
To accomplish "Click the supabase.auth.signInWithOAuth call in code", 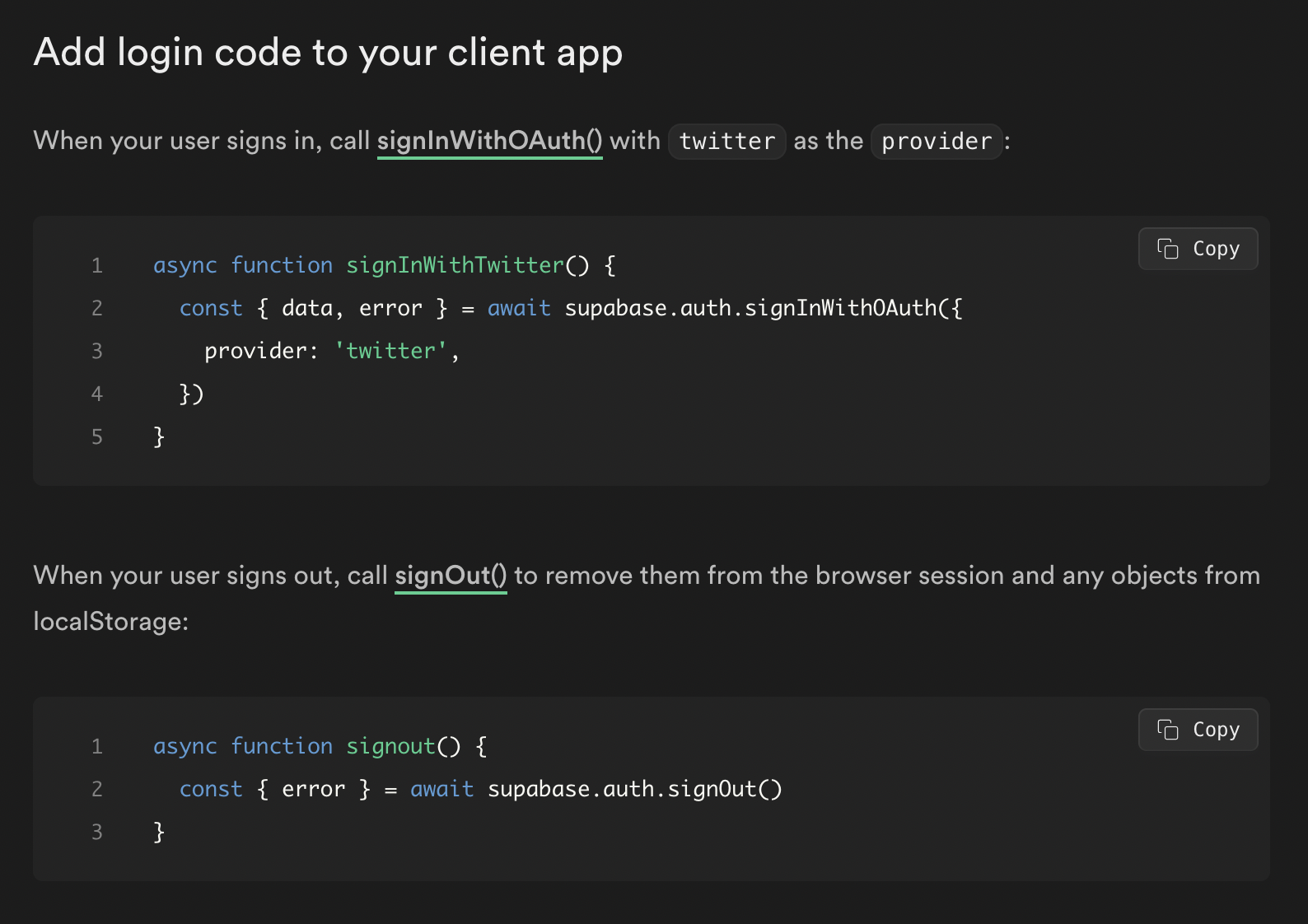I will [763, 308].
